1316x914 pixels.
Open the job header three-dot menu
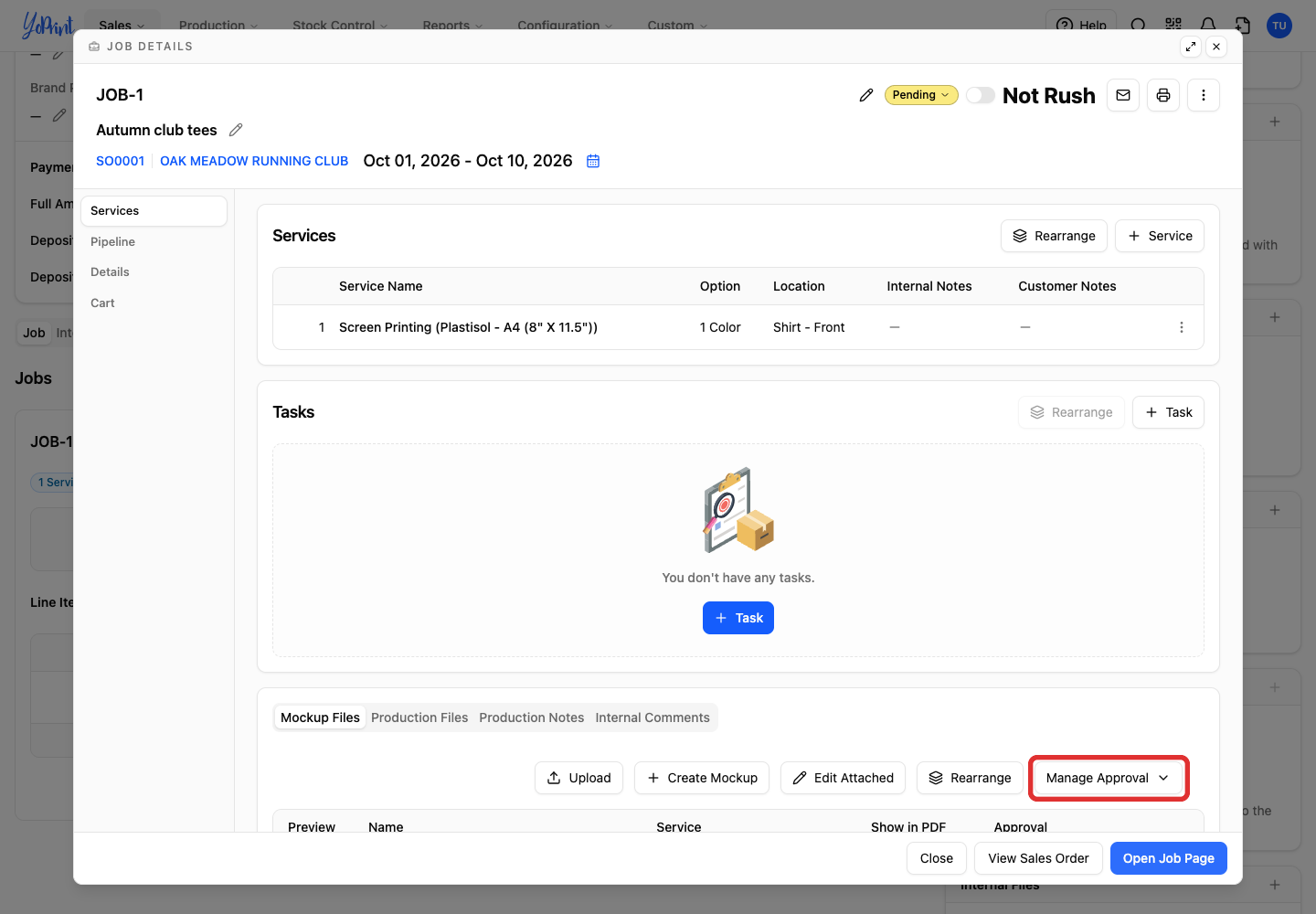(1204, 95)
